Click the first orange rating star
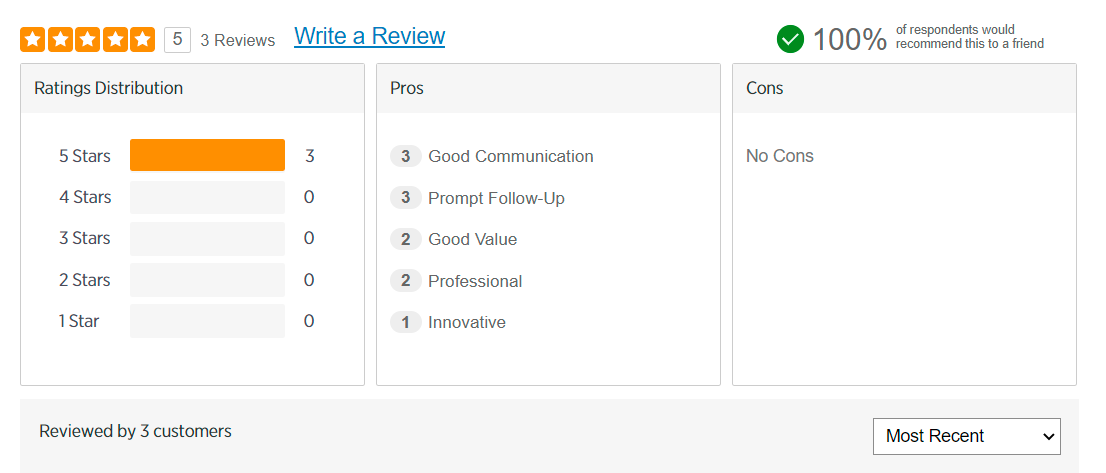1106x473 pixels. 33,40
